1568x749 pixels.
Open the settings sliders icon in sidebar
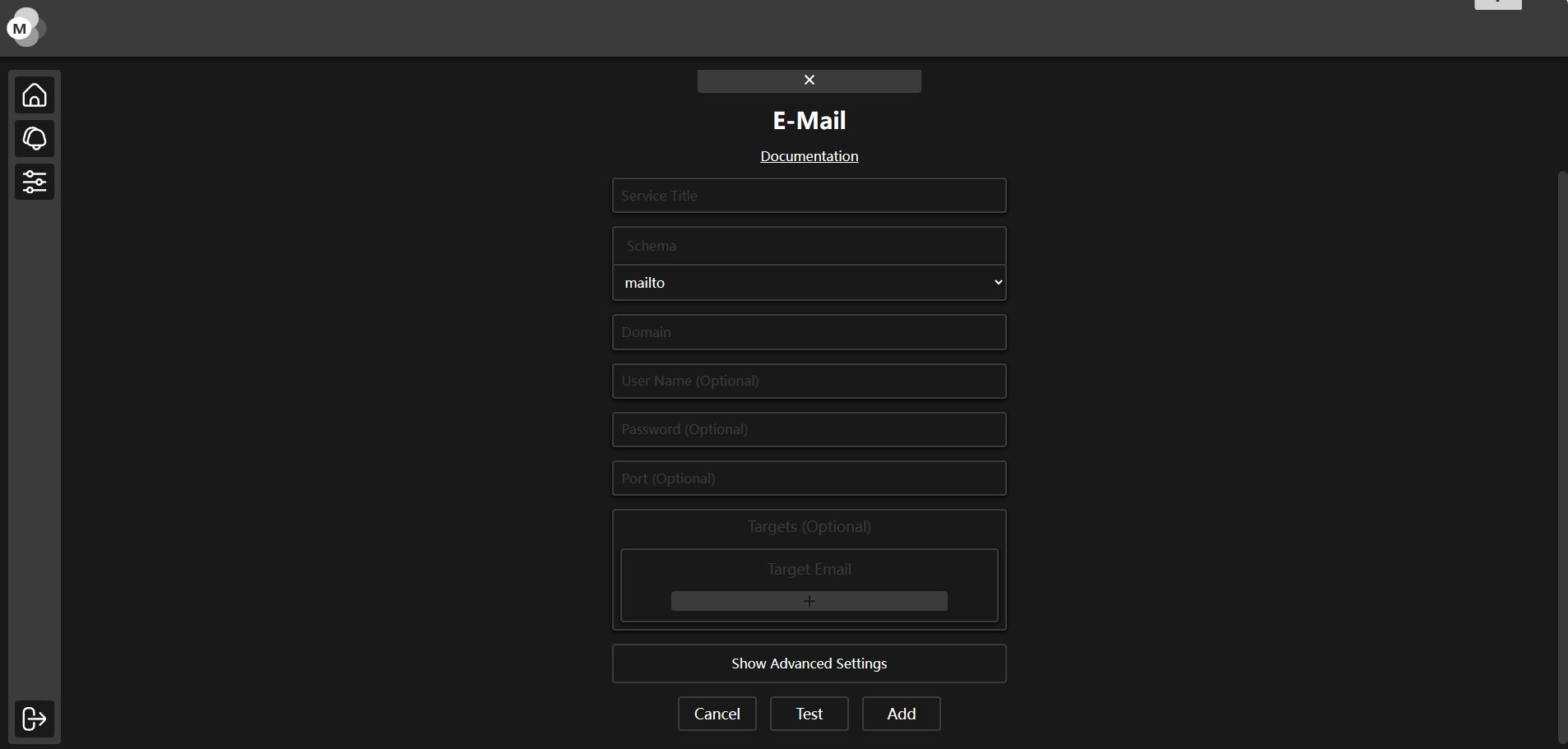tap(35, 182)
